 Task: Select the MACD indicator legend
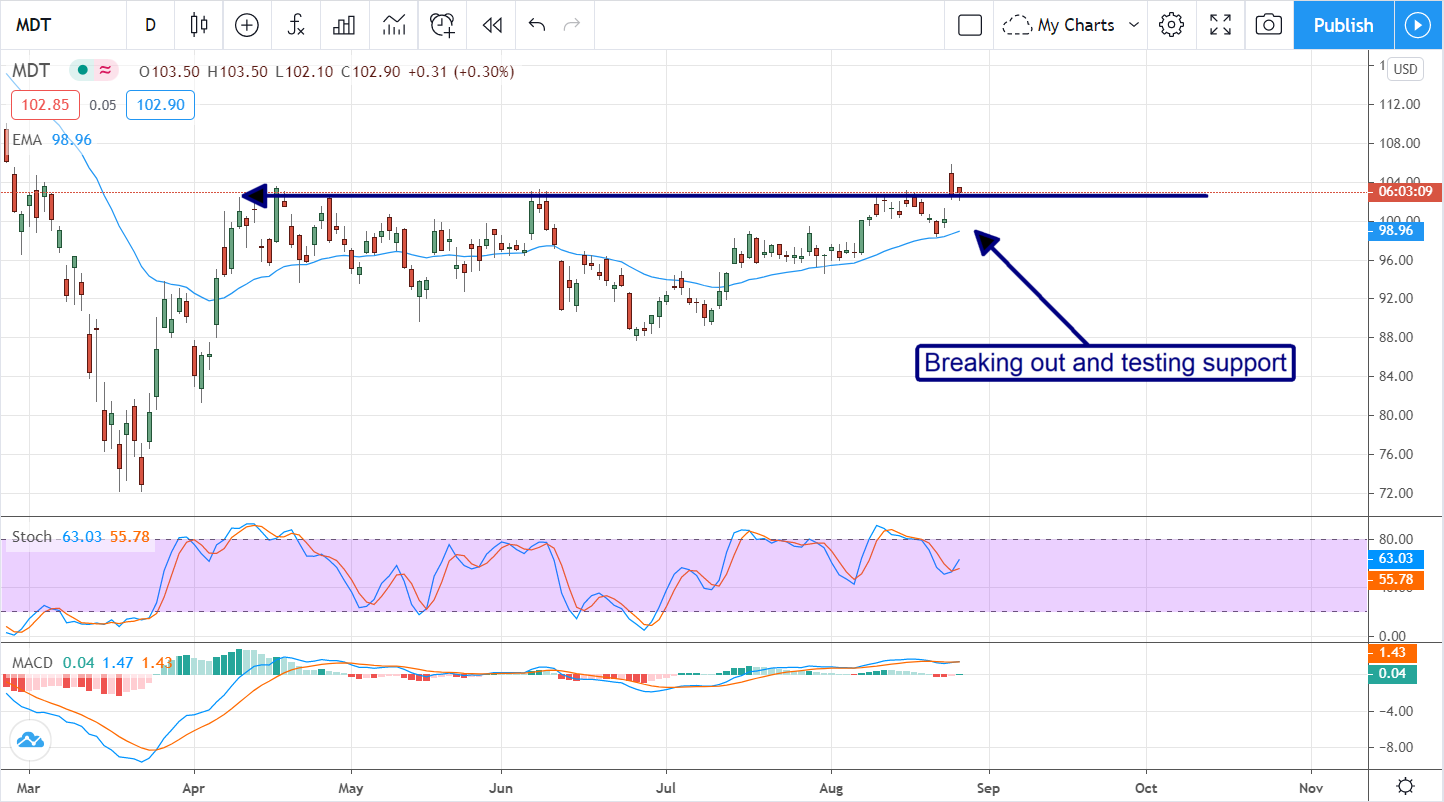(x=32, y=662)
